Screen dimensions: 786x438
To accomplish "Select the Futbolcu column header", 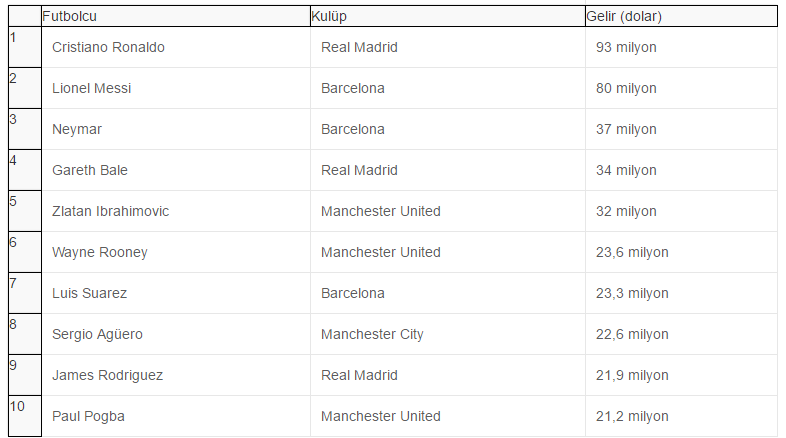I will 176,16.
